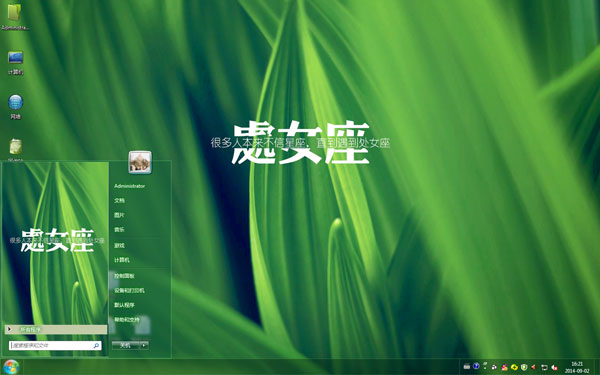Click the Windows Start orb
The height and width of the screenshot is (375, 600).
point(11,367)
